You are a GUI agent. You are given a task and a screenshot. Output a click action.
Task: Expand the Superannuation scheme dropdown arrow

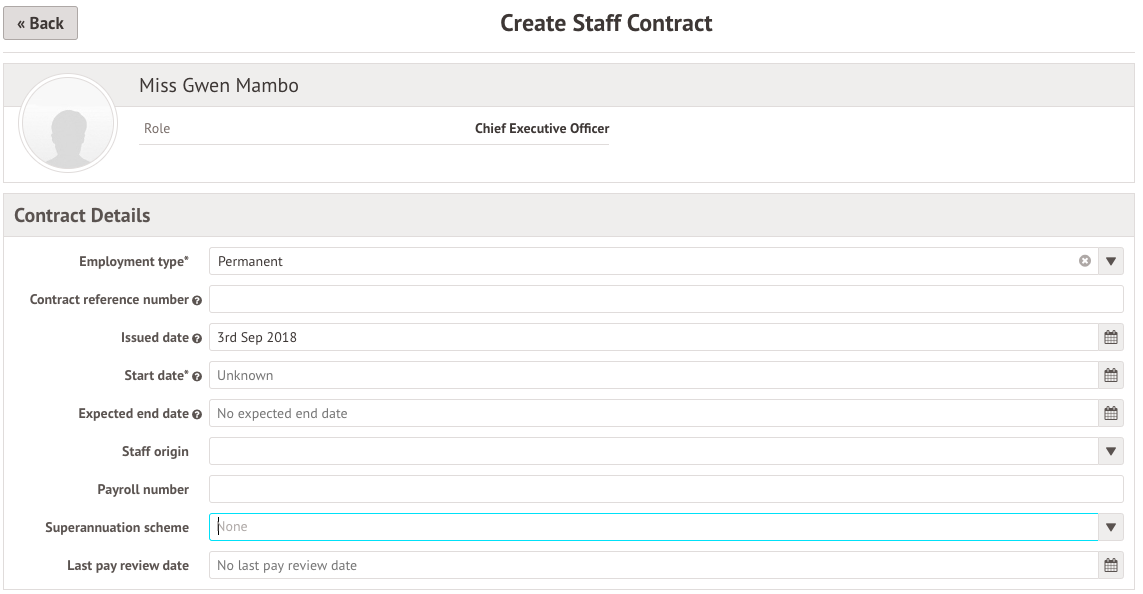1110,527
